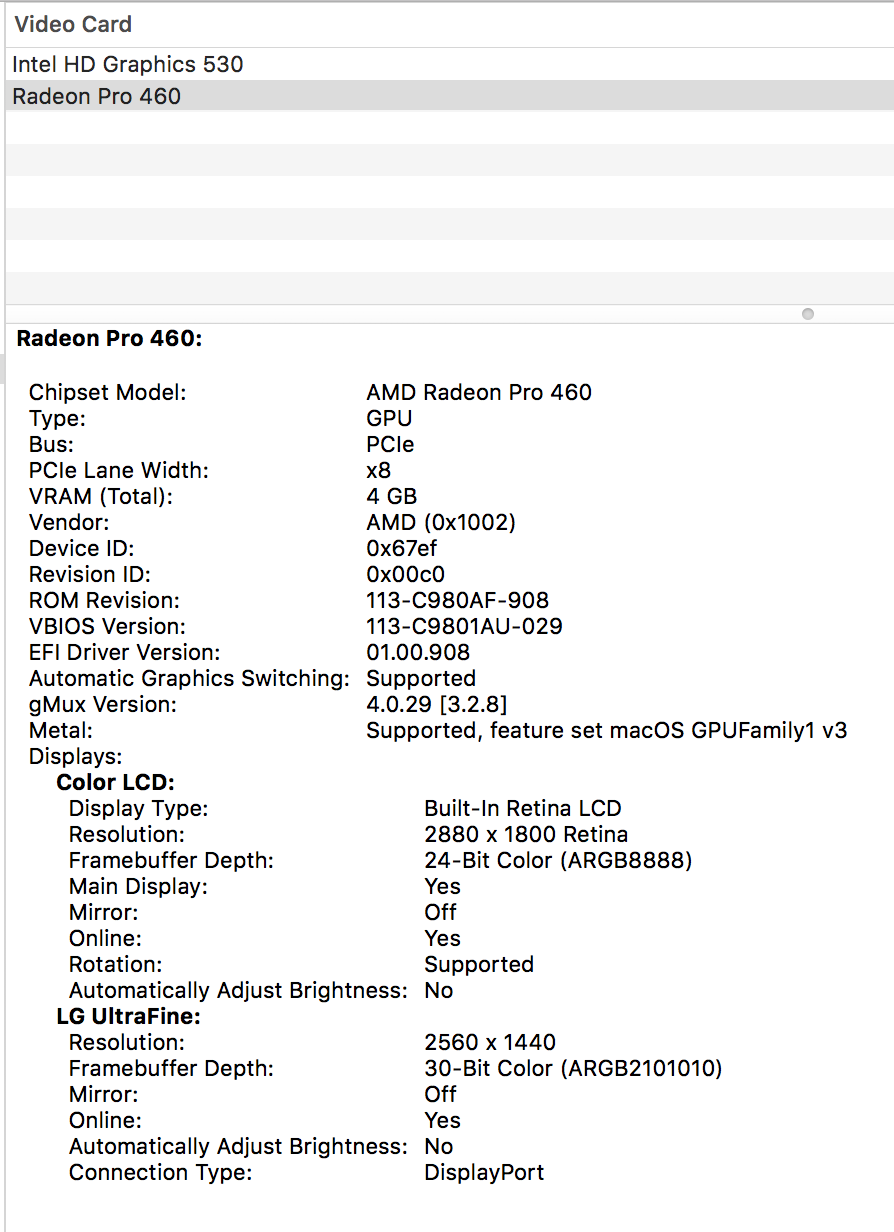Click the Supported value for graphics switching
894x1232 pixels.
pyautogui.click(x=421, y=678)
